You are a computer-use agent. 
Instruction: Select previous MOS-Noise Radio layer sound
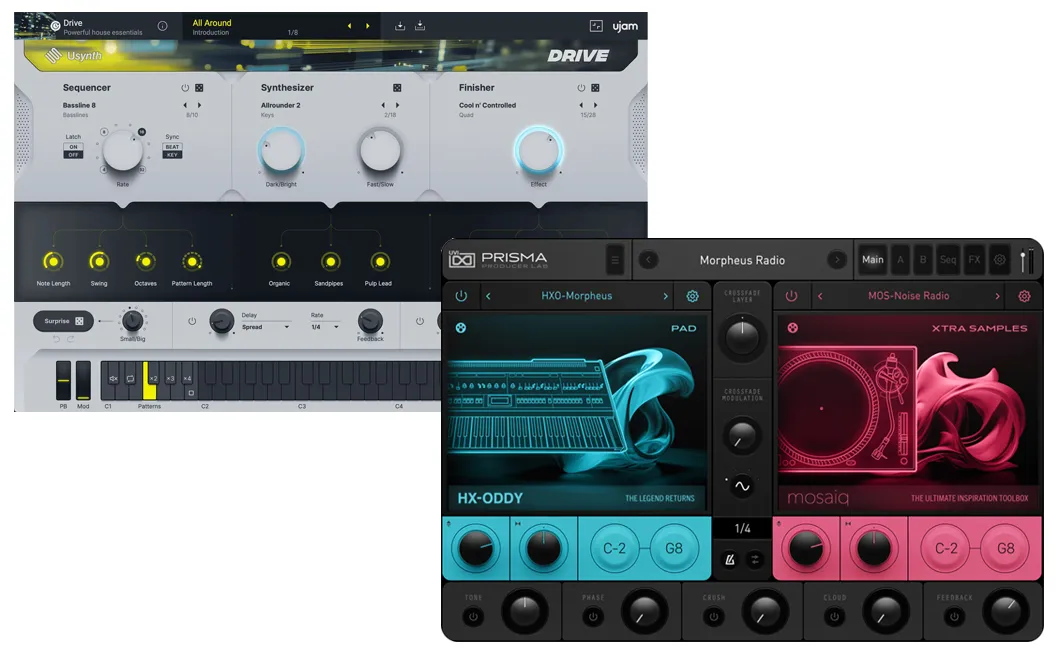coord(820,296)
